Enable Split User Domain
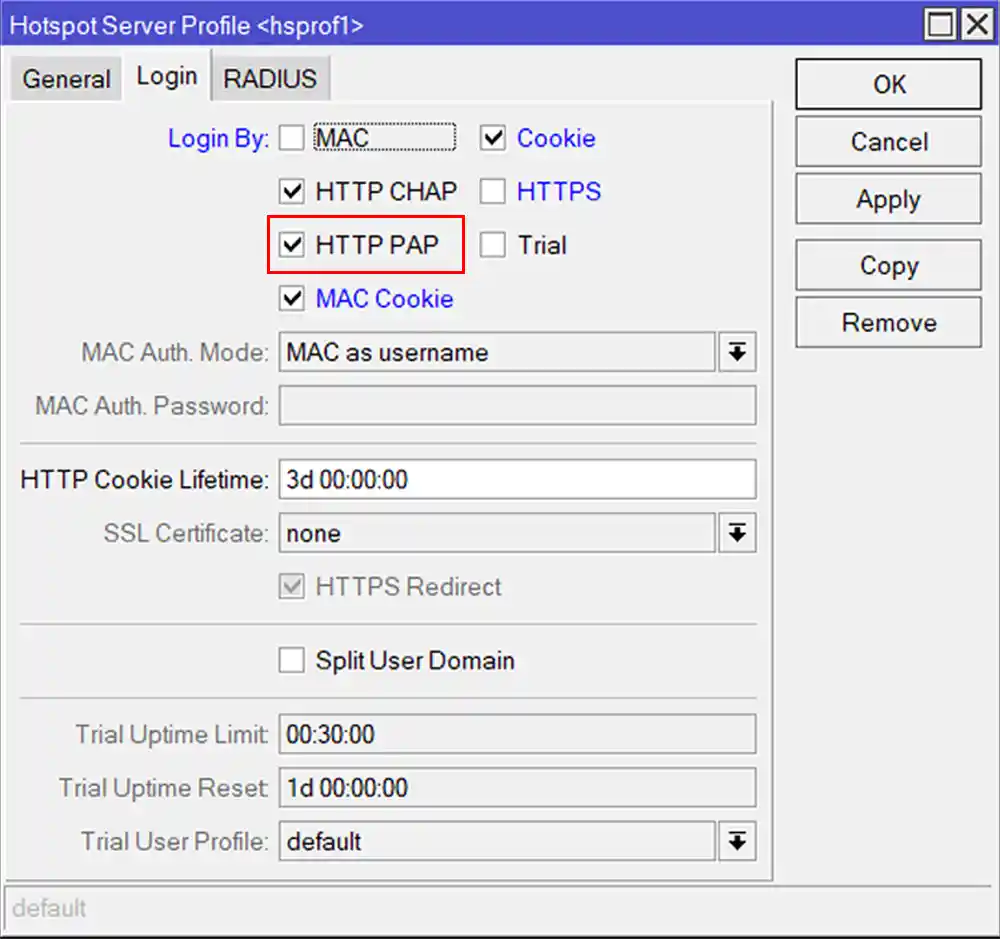The image size is (1000, 939). click(x=291, y=660)
